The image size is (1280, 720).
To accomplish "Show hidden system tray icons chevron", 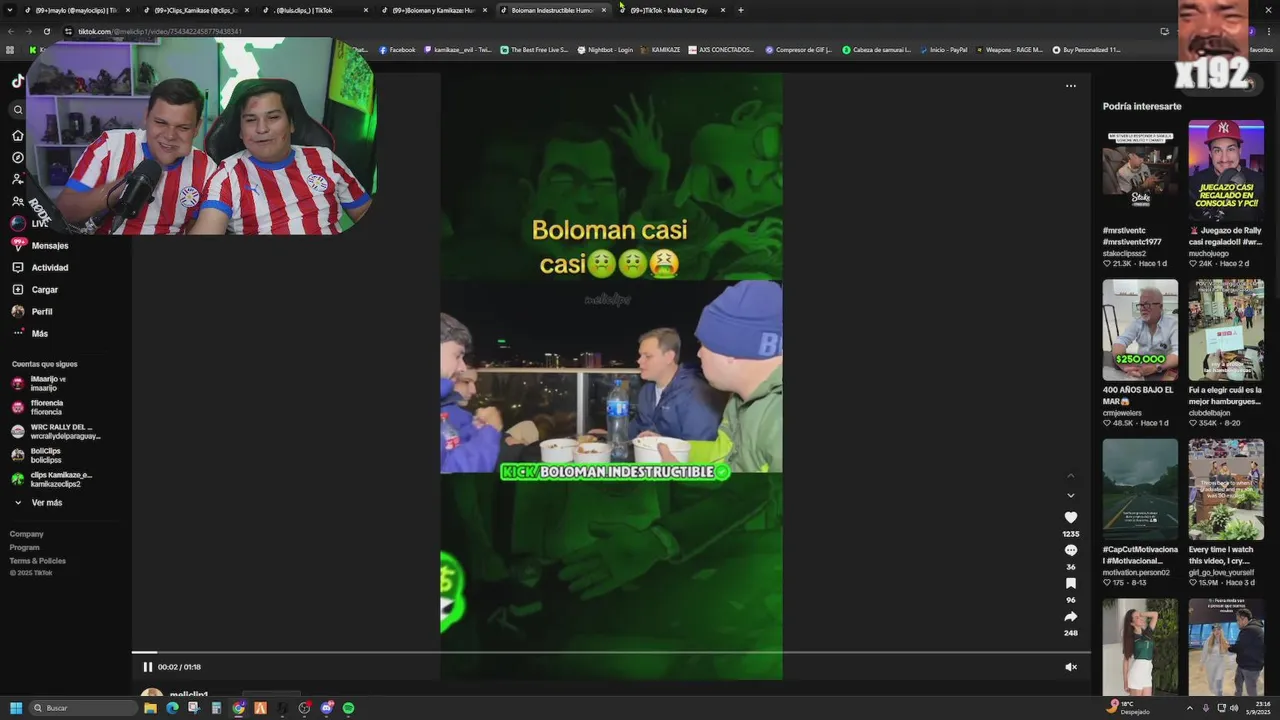I will [x=1189, y=708].
